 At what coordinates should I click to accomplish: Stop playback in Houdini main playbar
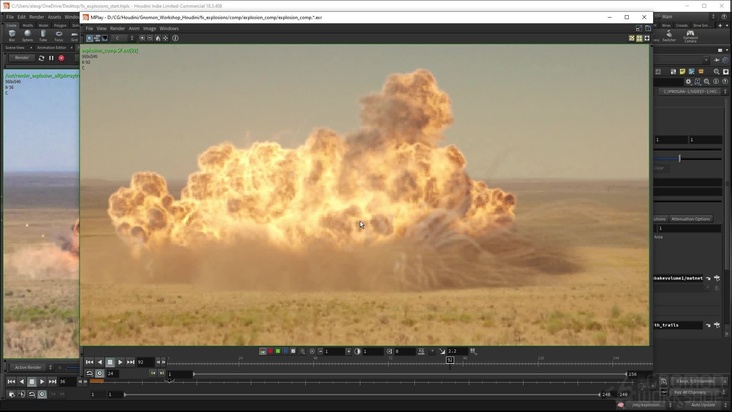click(32, 382)
